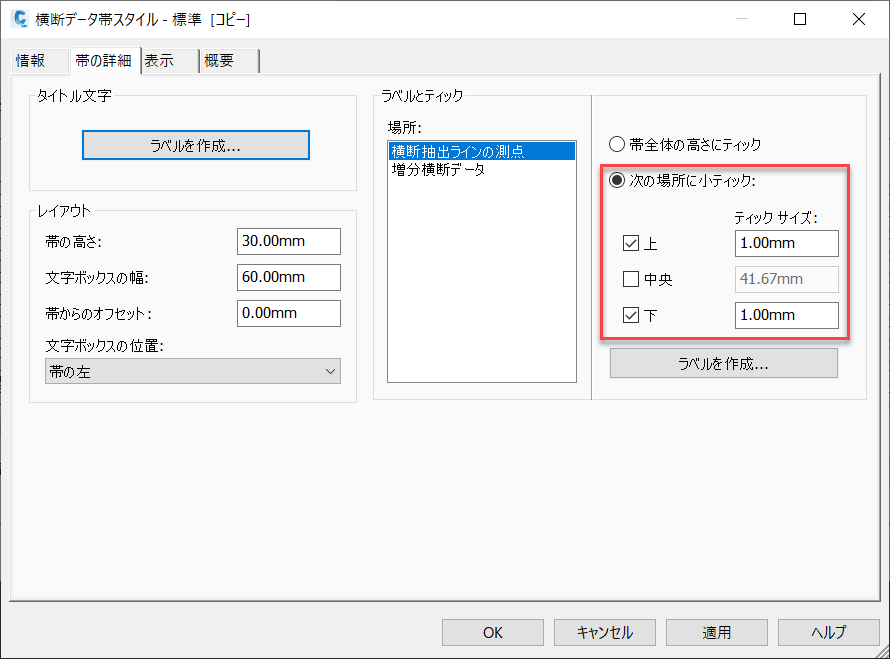Toggle the 下 tick checkbox

631,315
